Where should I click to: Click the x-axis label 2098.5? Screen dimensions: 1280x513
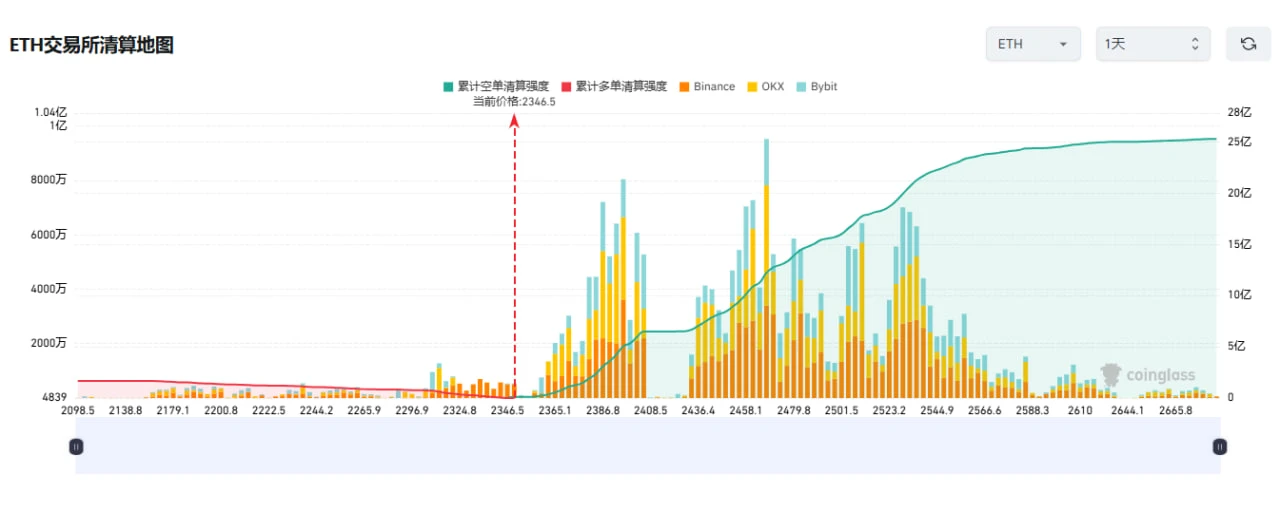point(78,410)
